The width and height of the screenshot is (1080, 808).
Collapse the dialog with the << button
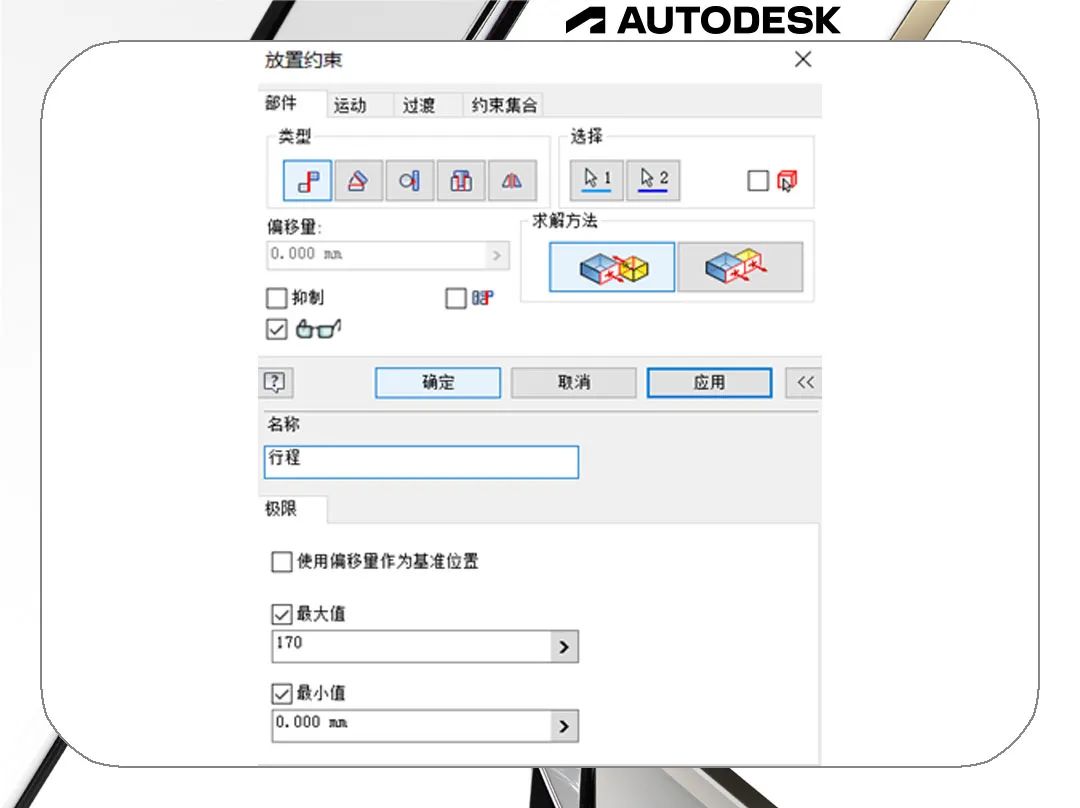tap(804, 382)
